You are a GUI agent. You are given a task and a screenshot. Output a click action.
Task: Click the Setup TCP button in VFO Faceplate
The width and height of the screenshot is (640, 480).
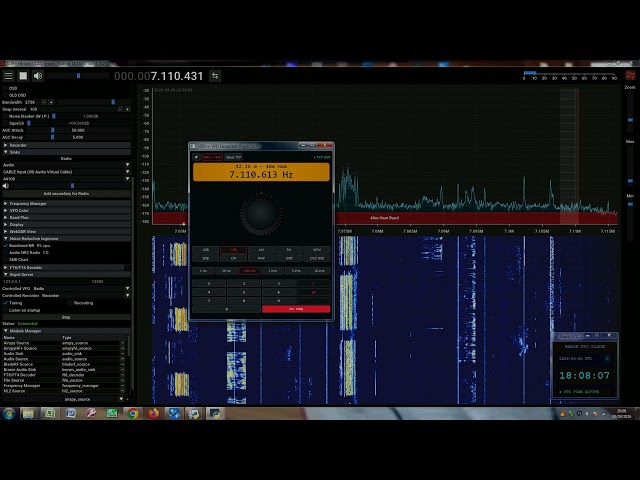(233, 157)
